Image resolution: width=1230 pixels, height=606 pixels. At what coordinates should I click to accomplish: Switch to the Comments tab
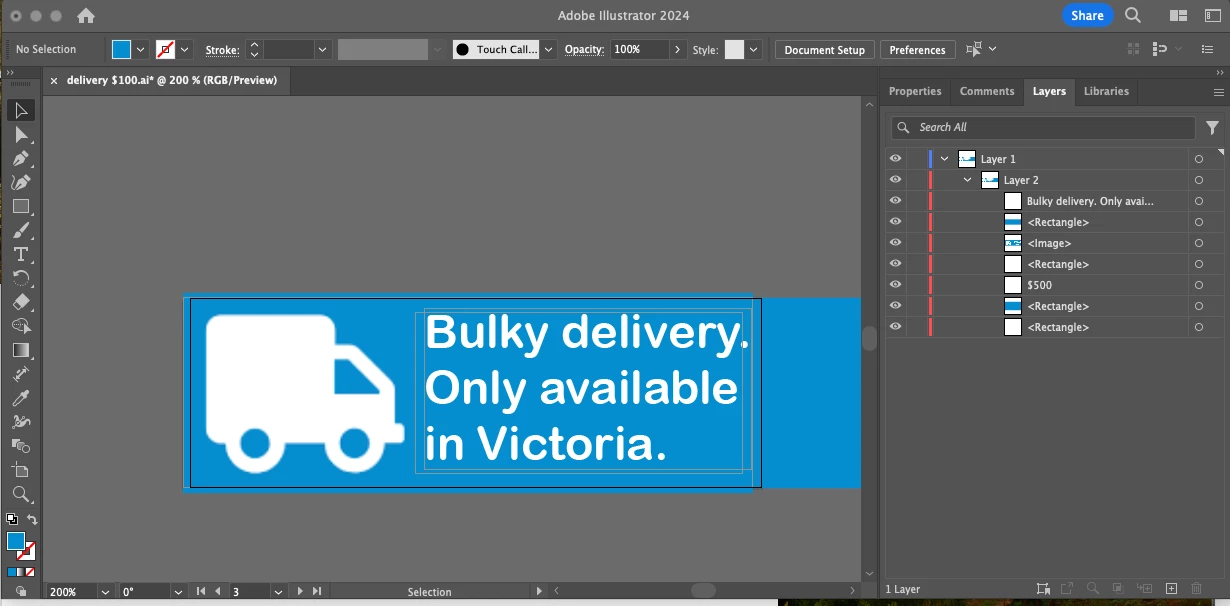coord(987,91)
